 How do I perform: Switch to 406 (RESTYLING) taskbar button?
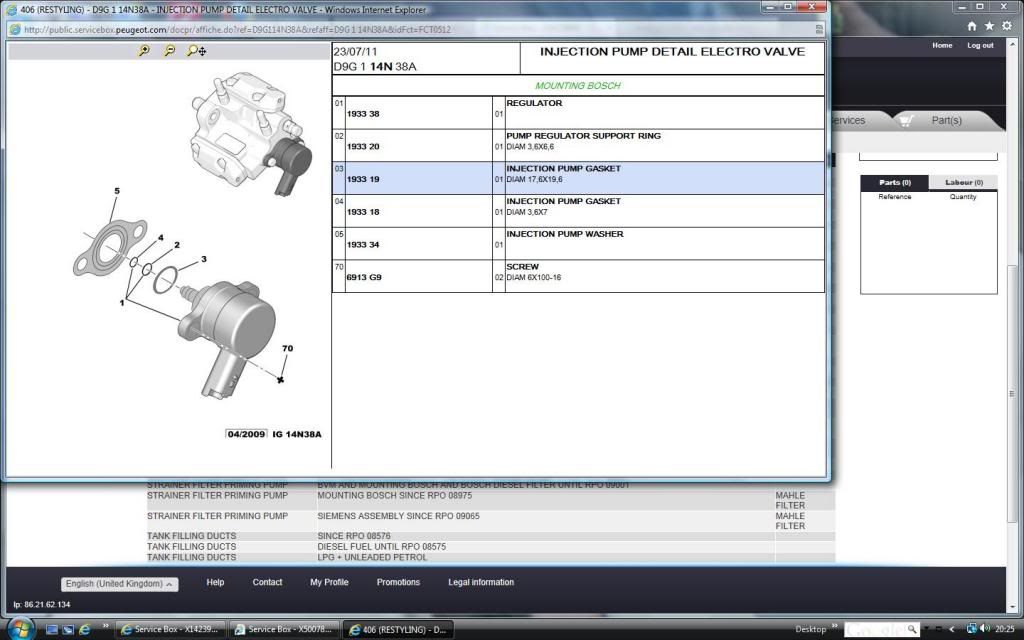pos(398,630)
